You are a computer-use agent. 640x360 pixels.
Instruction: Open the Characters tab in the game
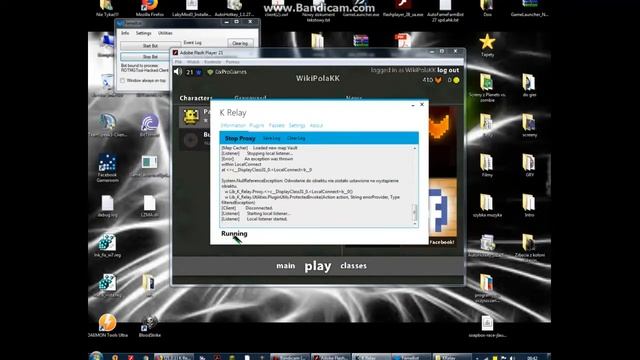[196, 98]
